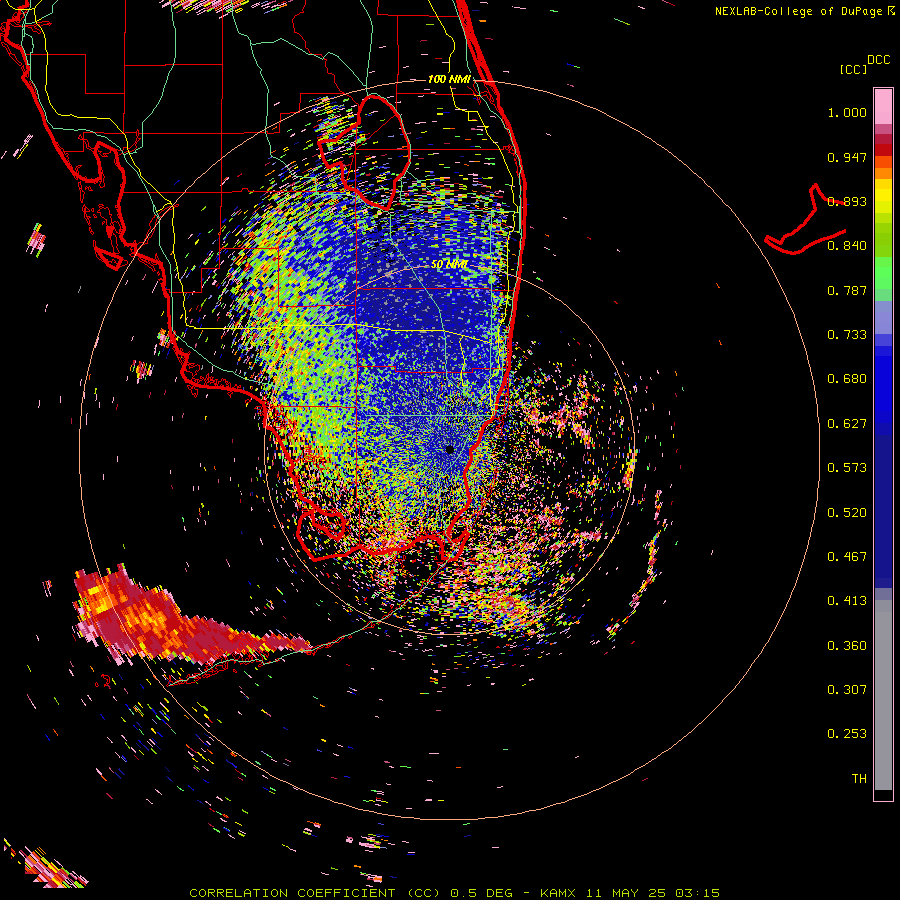900x900 pixels.
Task: Select the 0.253 scale value
Action: [x=847, y=734]
